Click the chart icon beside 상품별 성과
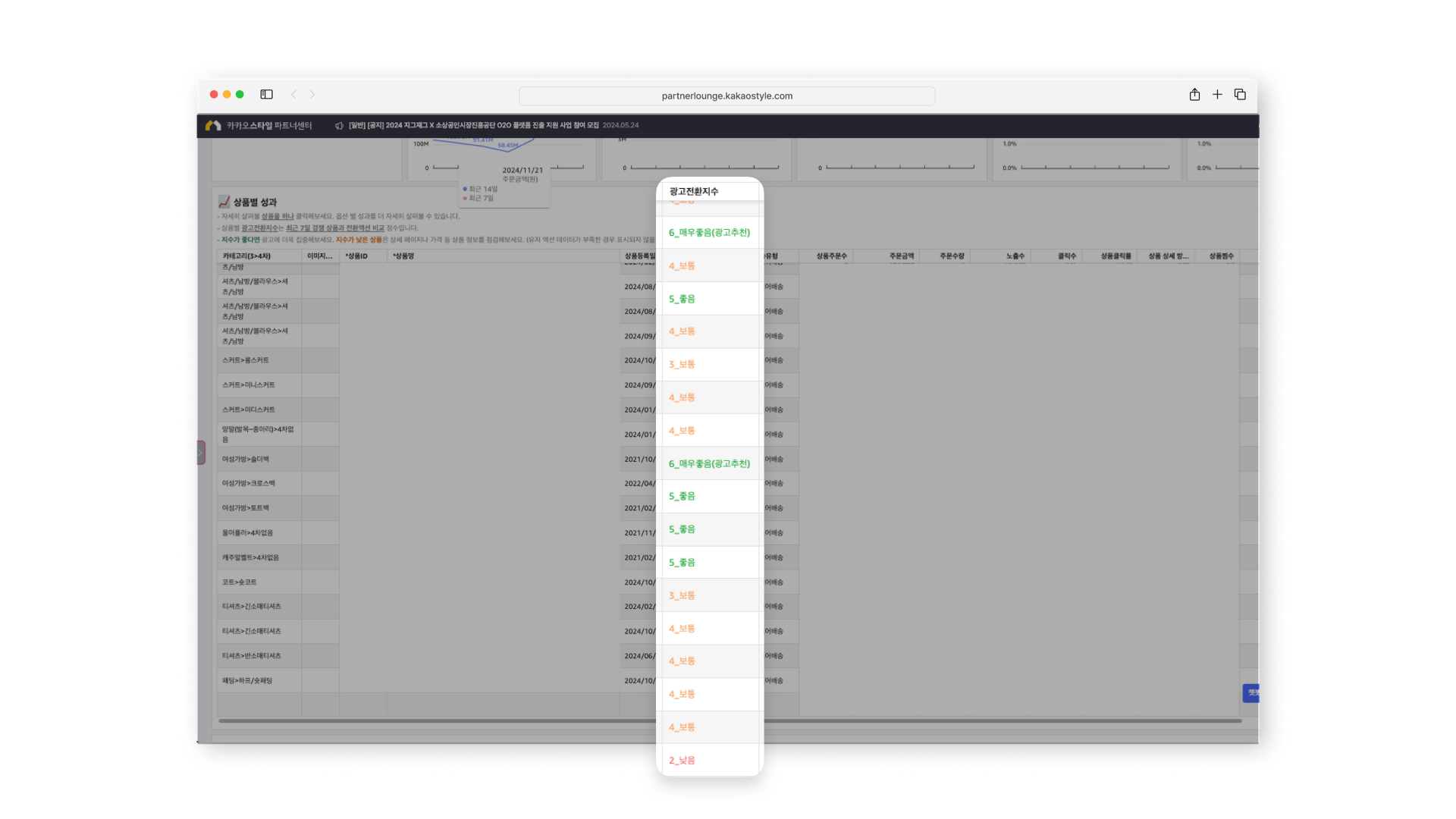The image size is (1456, 819). [224, 202]
